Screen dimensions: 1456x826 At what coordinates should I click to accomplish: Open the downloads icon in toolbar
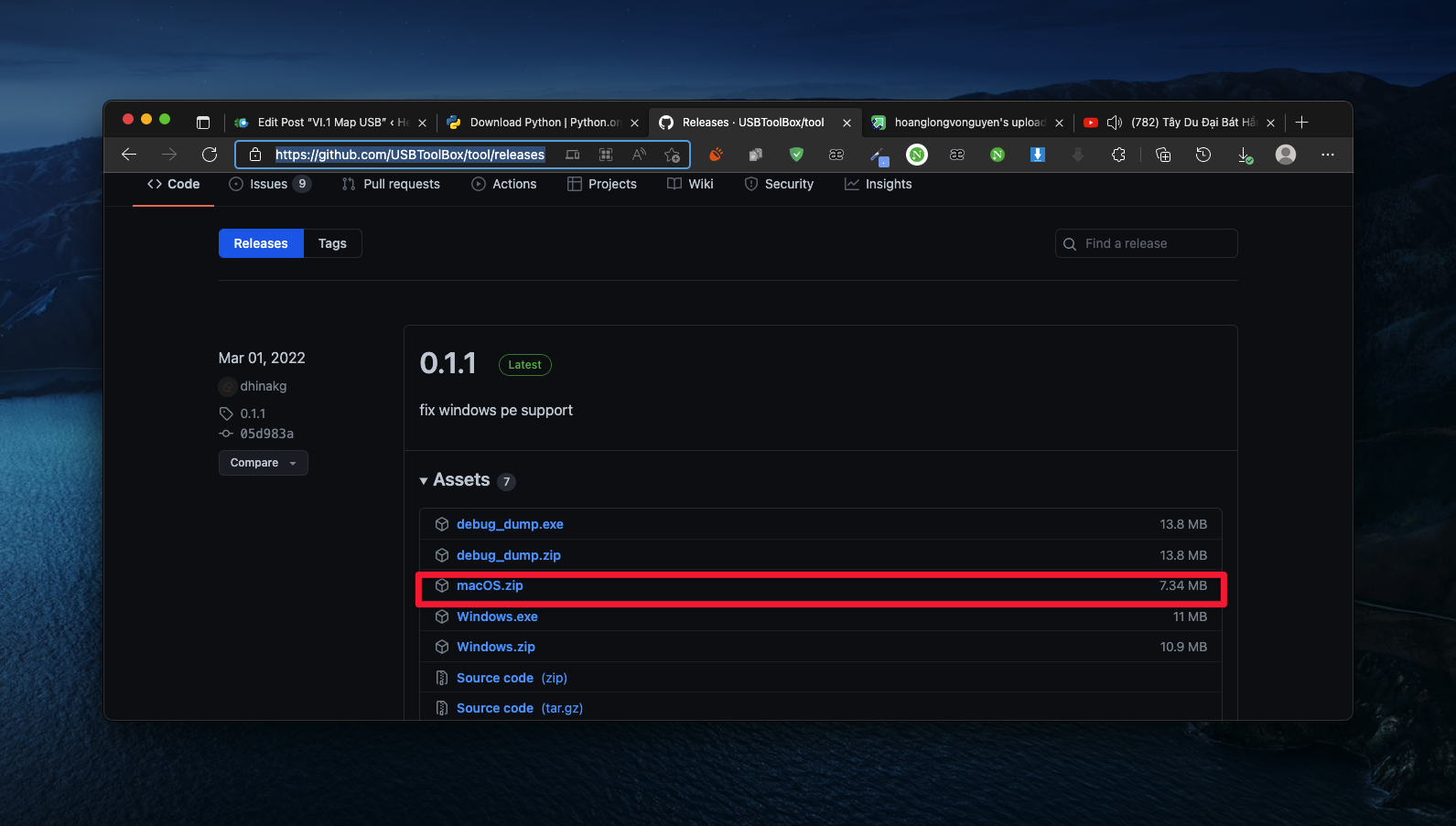1245,155
